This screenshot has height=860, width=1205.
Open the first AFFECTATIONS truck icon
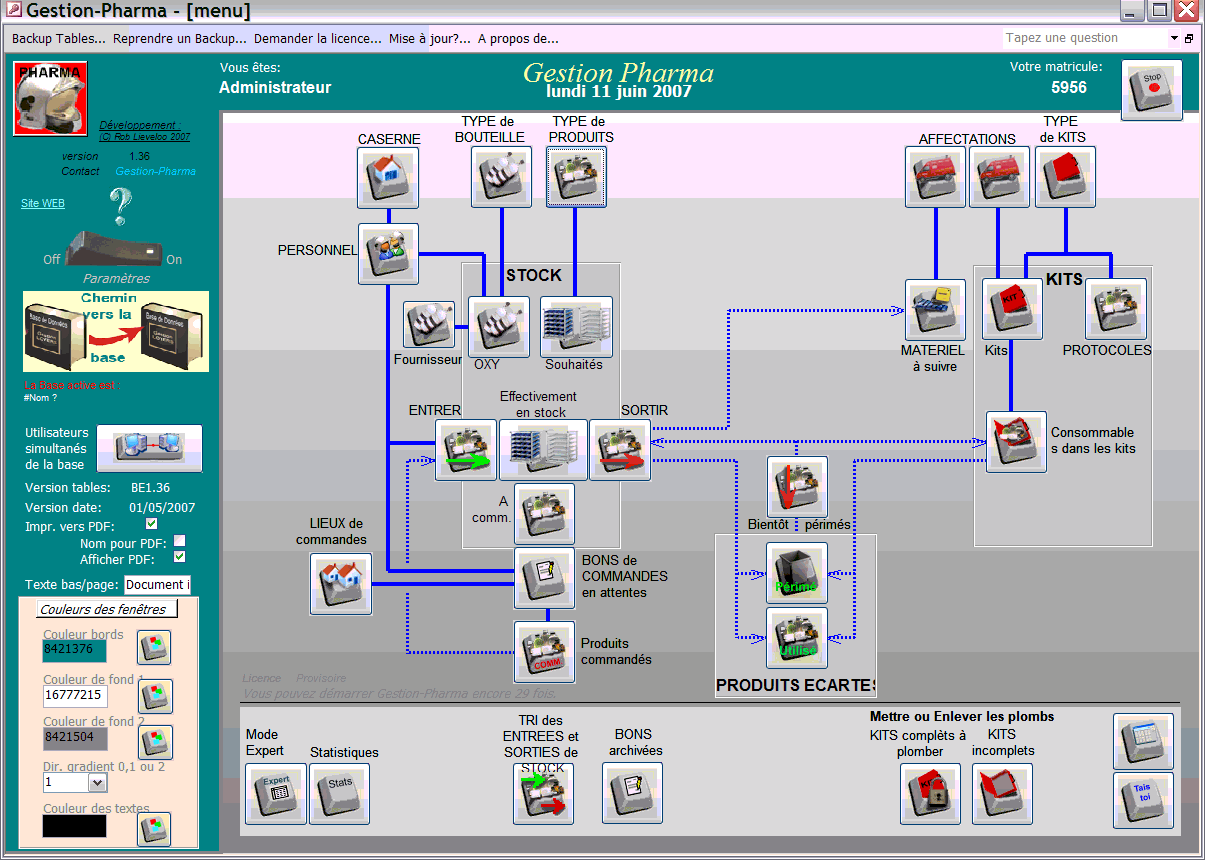[x=935, y=177]
